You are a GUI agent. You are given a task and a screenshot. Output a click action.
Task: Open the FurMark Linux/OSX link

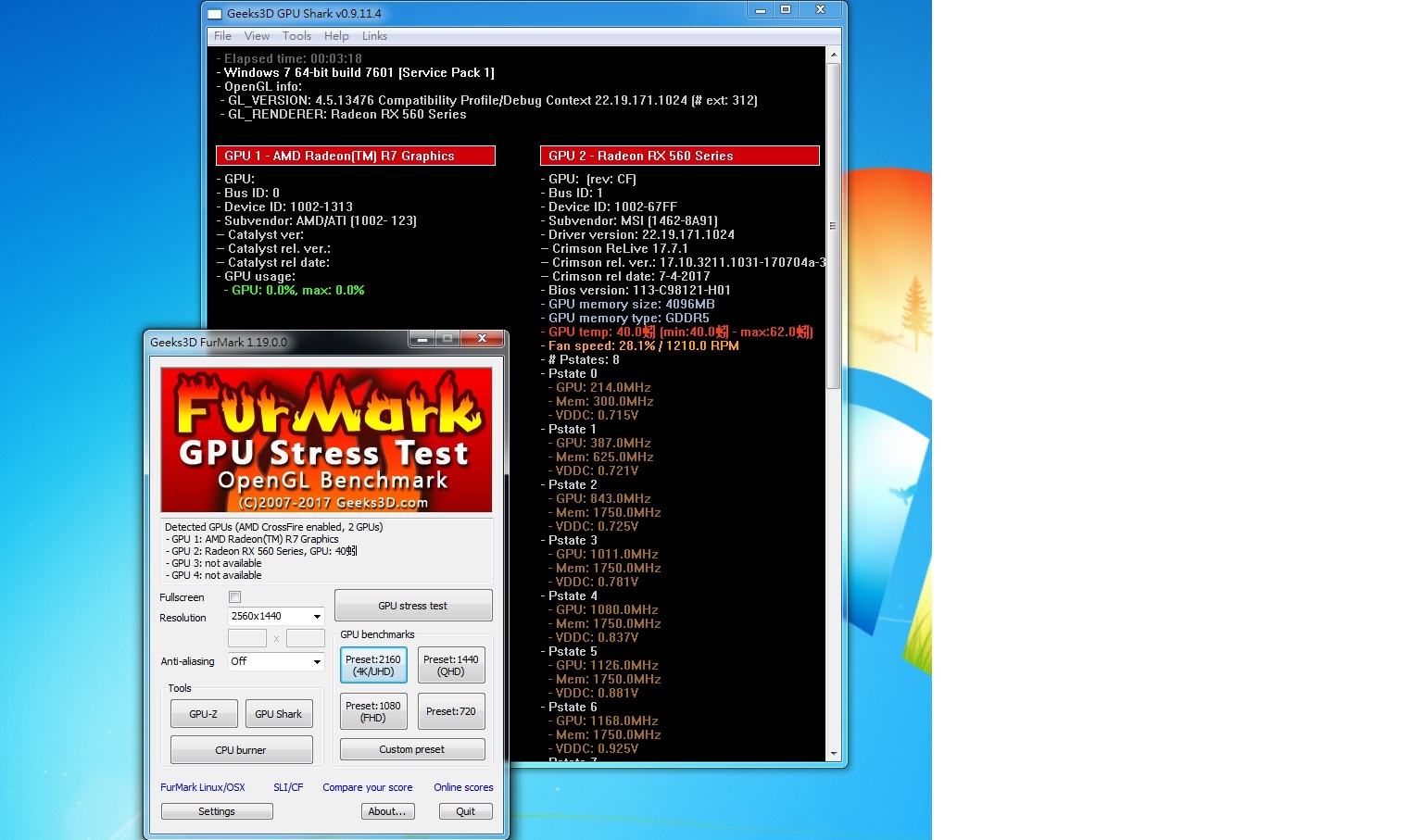203,787
